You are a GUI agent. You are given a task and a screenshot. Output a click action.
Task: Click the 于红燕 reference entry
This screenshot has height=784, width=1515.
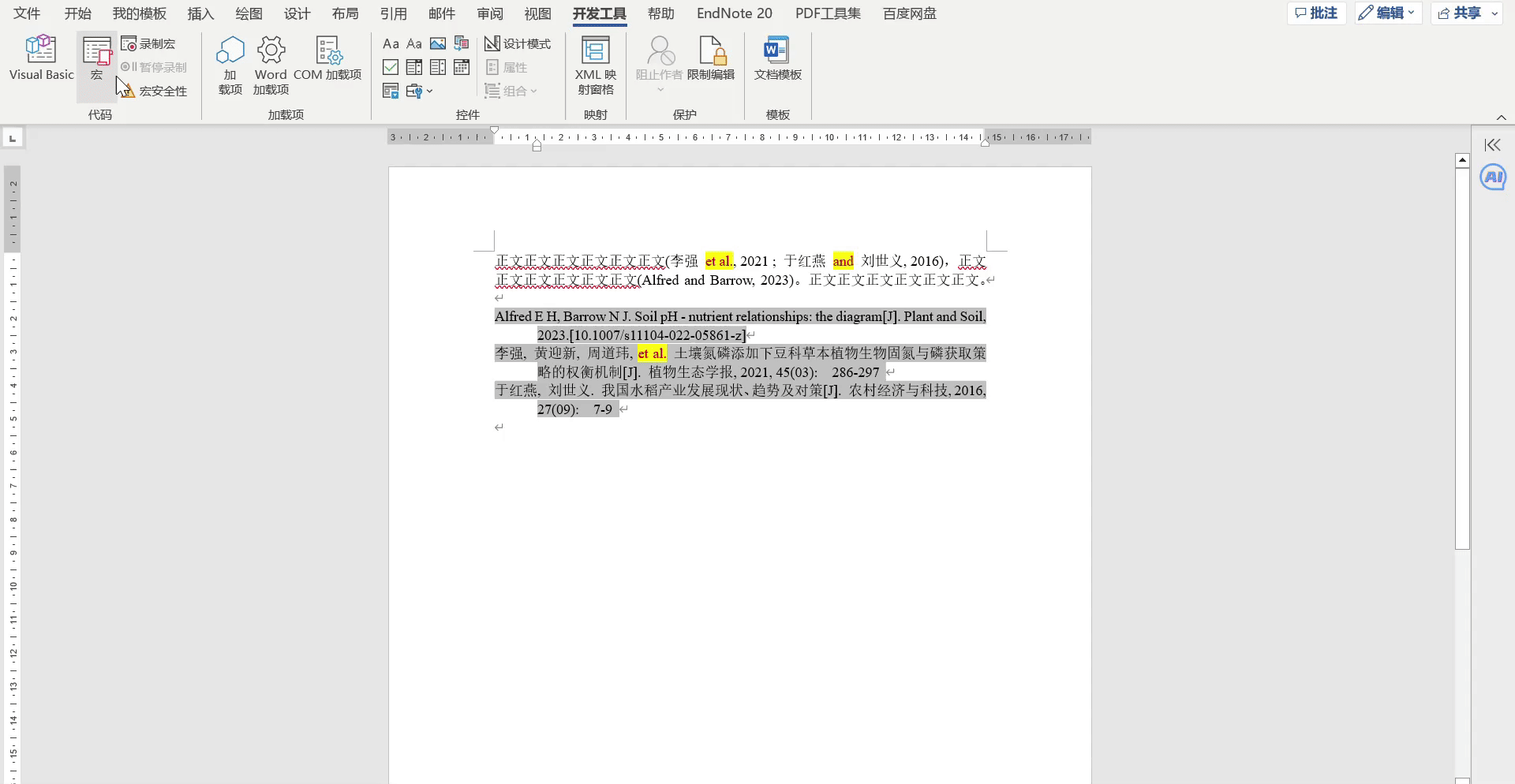[x=740, y=399]
